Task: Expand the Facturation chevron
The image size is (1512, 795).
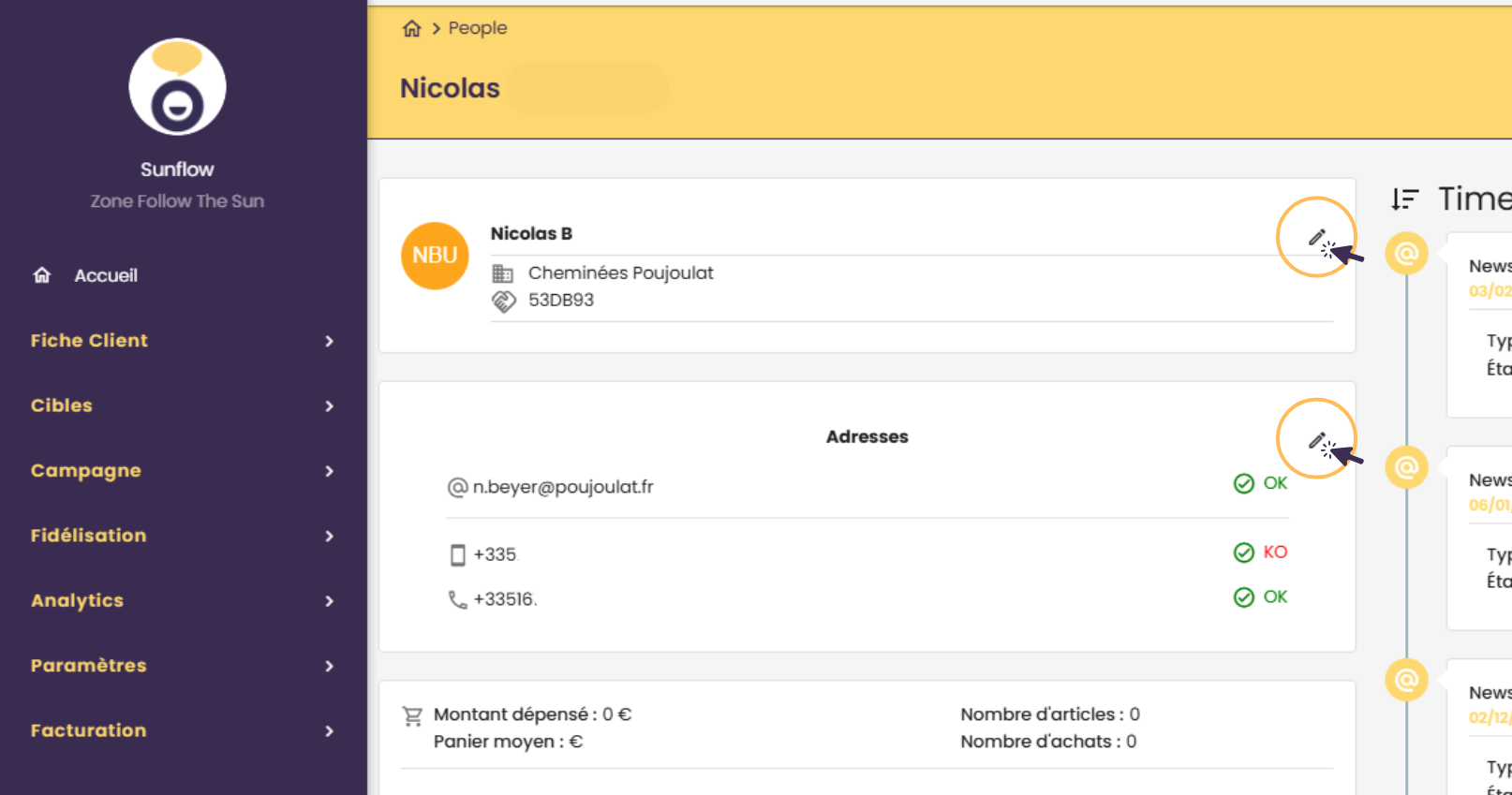Action: [329, 730]
